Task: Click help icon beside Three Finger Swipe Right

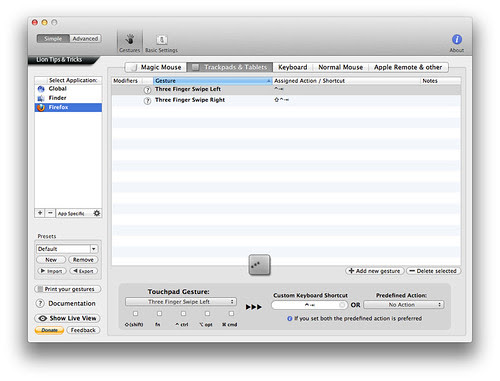Action: (147, 101)
